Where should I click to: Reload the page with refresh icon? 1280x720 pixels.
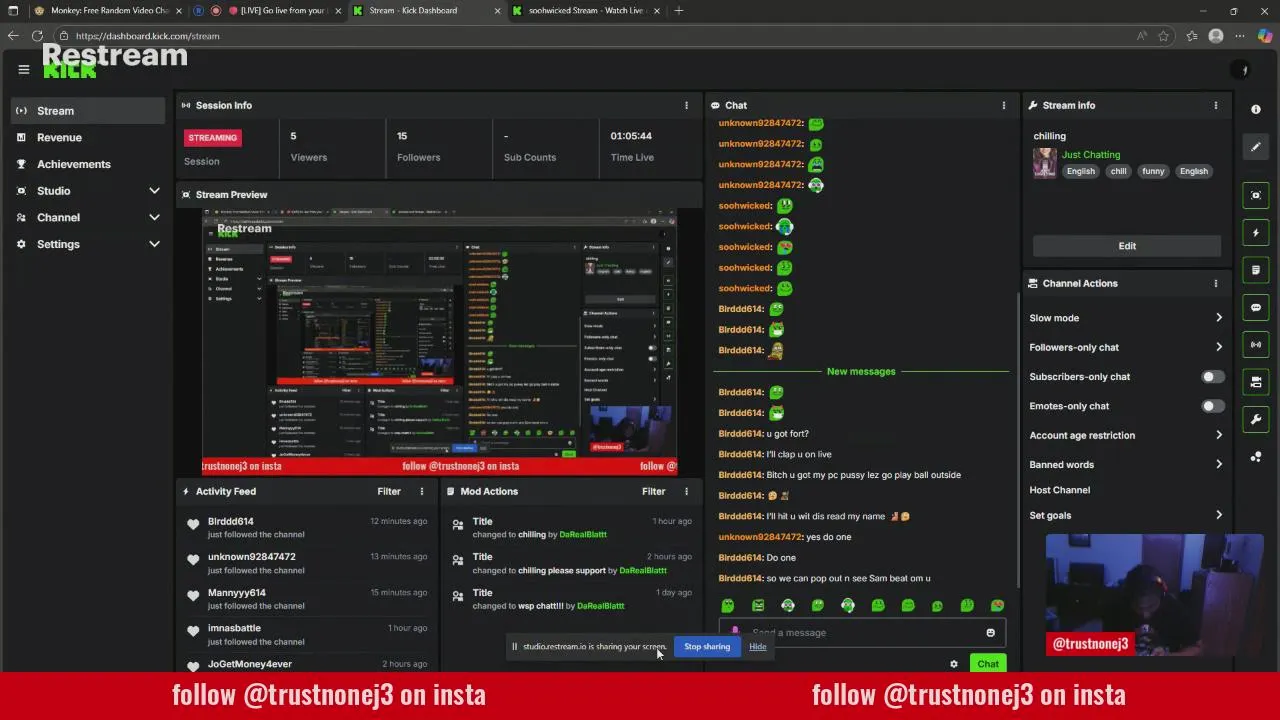37,36
